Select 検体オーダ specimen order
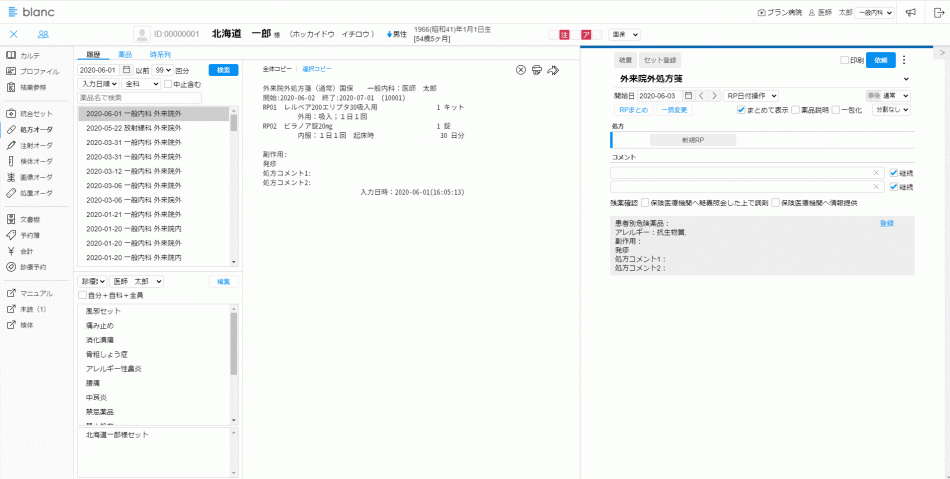Image resolution: width=950 pixels, height=479 pixels. (x=30, y=161)
